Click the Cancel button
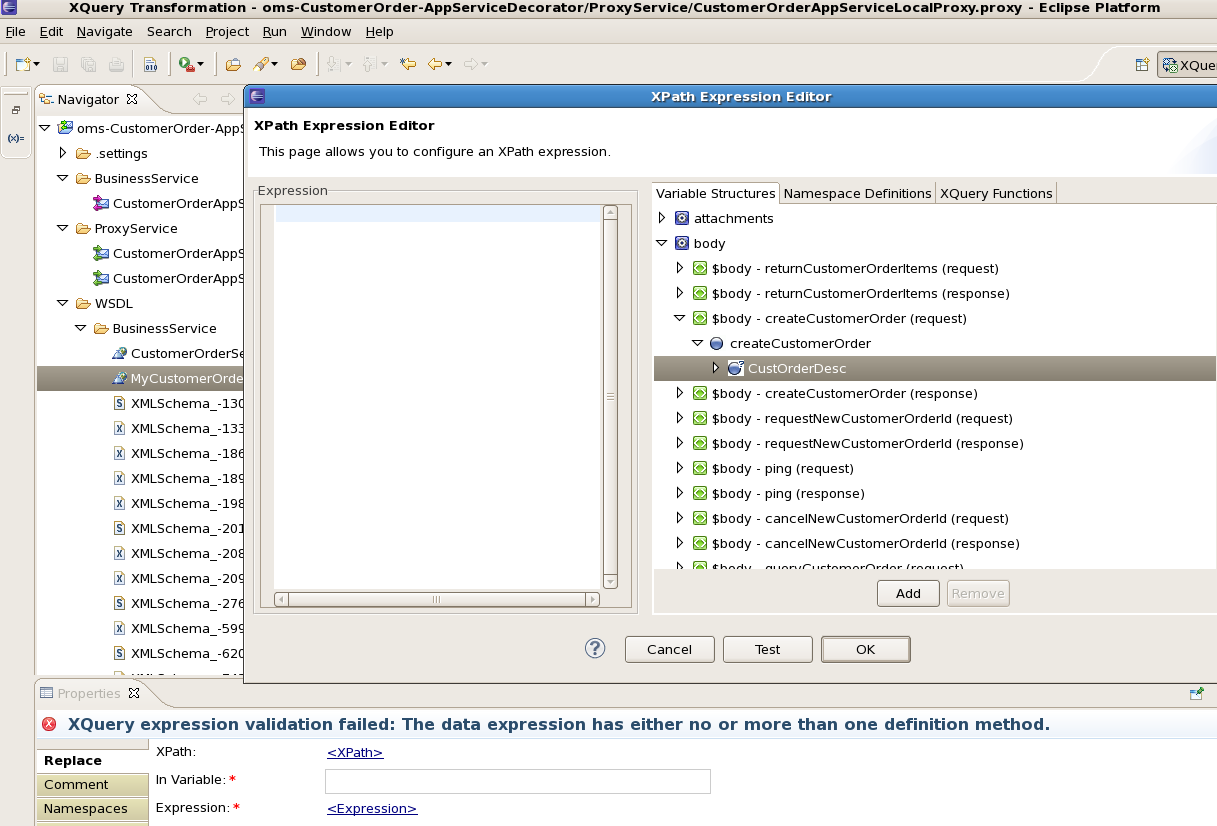The width and height of the screenshot is (1217, 826). [x=670, y=649]
